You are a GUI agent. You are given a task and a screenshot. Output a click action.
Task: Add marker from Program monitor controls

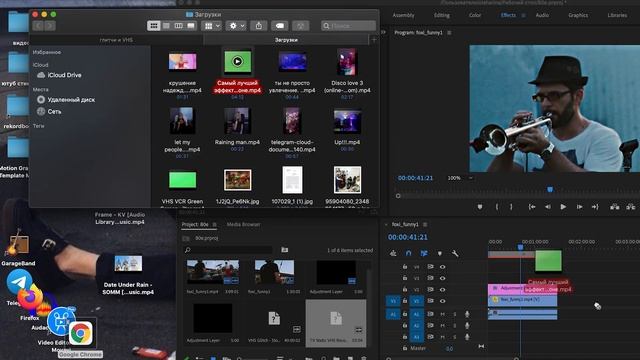(480, 207)
